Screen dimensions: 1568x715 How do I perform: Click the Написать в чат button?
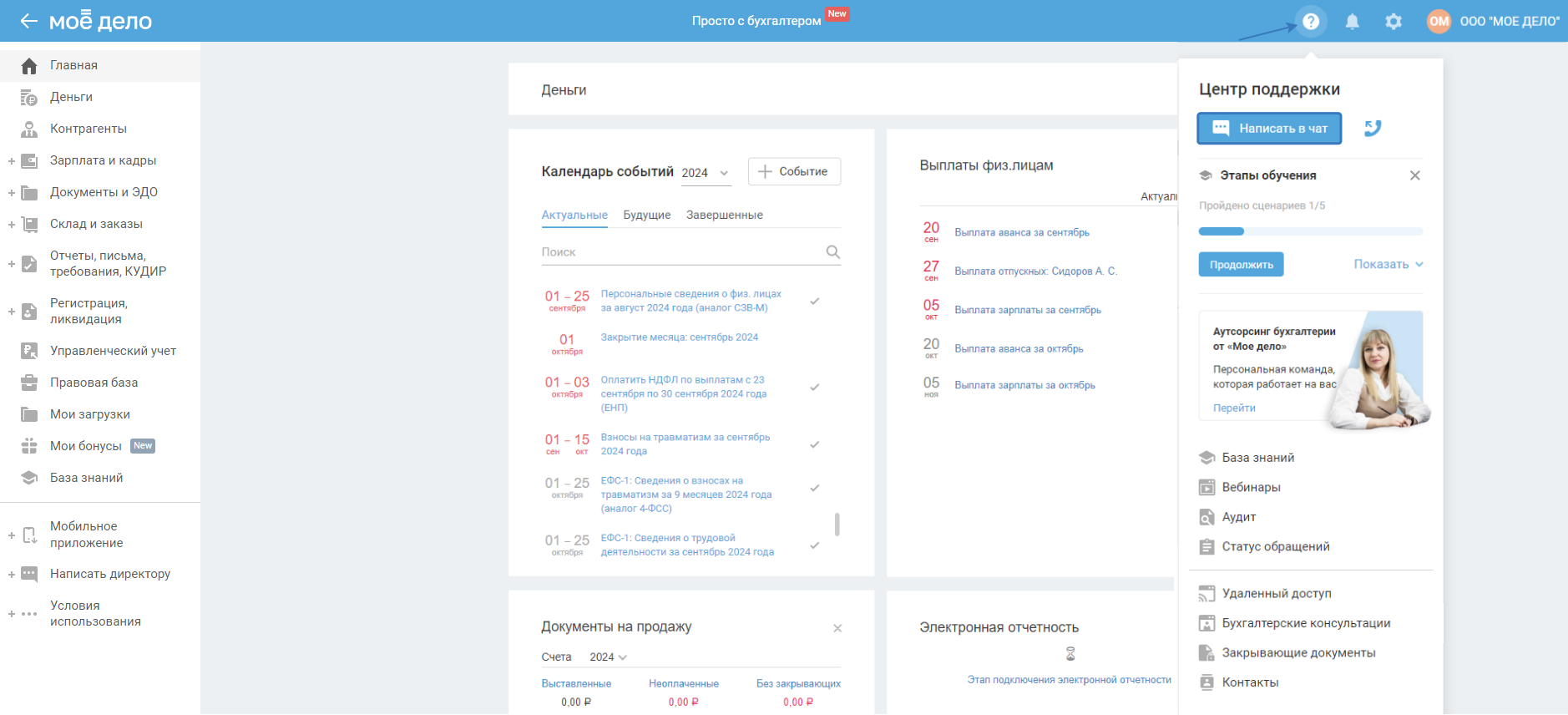[x=1269, y=129]
